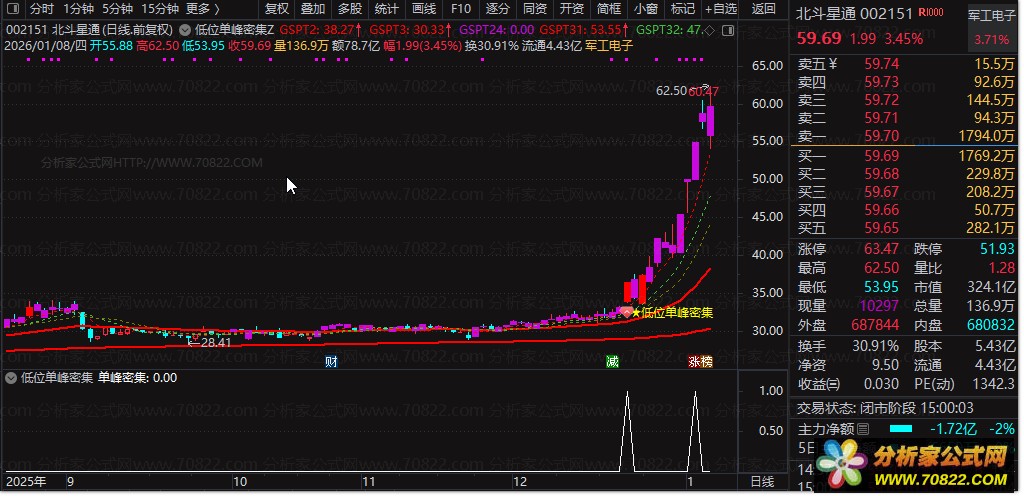Open the 复权 adjustment option

tap(277, 8)
